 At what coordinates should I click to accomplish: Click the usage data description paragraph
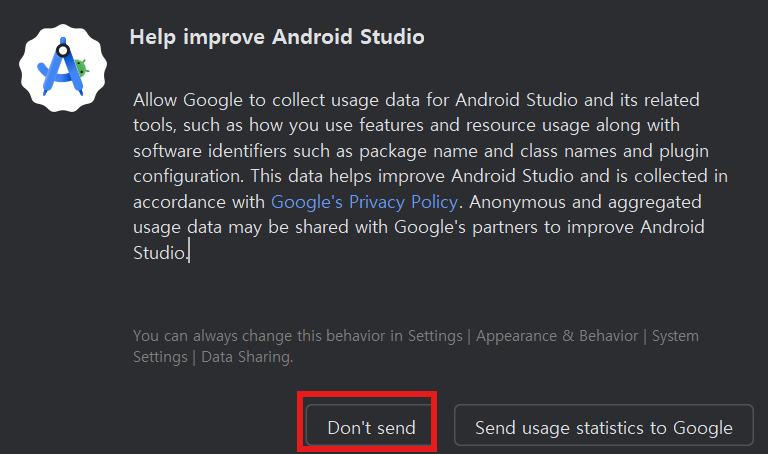[x=430, y=176]
